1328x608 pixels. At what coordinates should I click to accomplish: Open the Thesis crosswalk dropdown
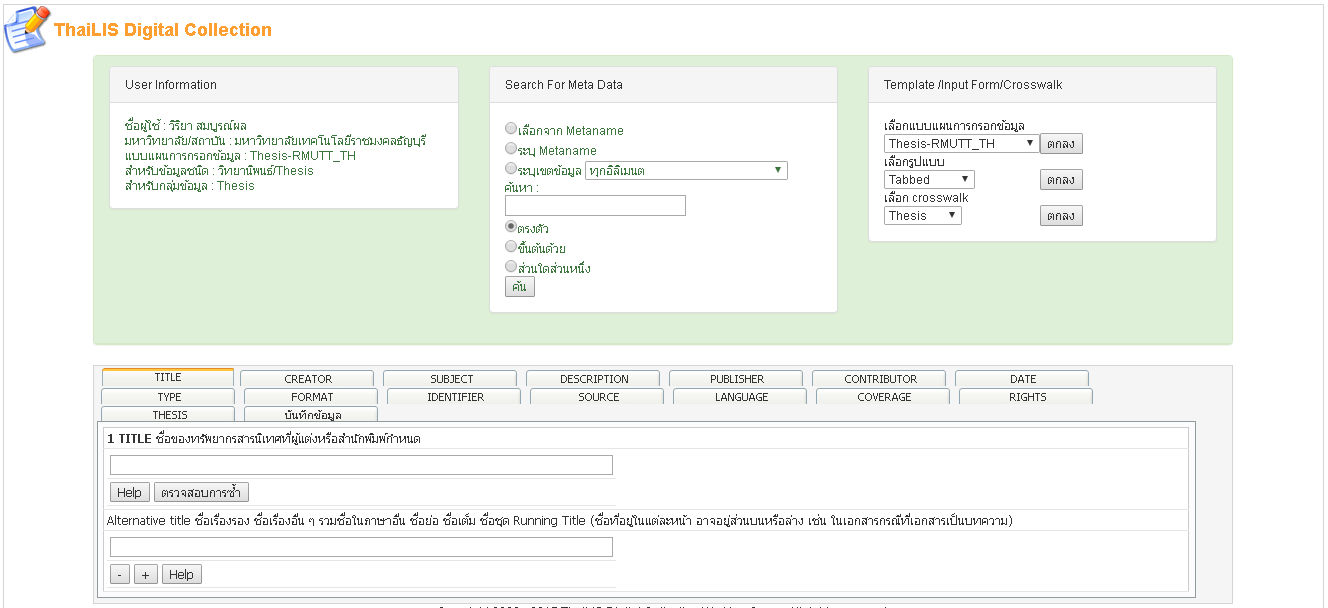tap(923, 216)
